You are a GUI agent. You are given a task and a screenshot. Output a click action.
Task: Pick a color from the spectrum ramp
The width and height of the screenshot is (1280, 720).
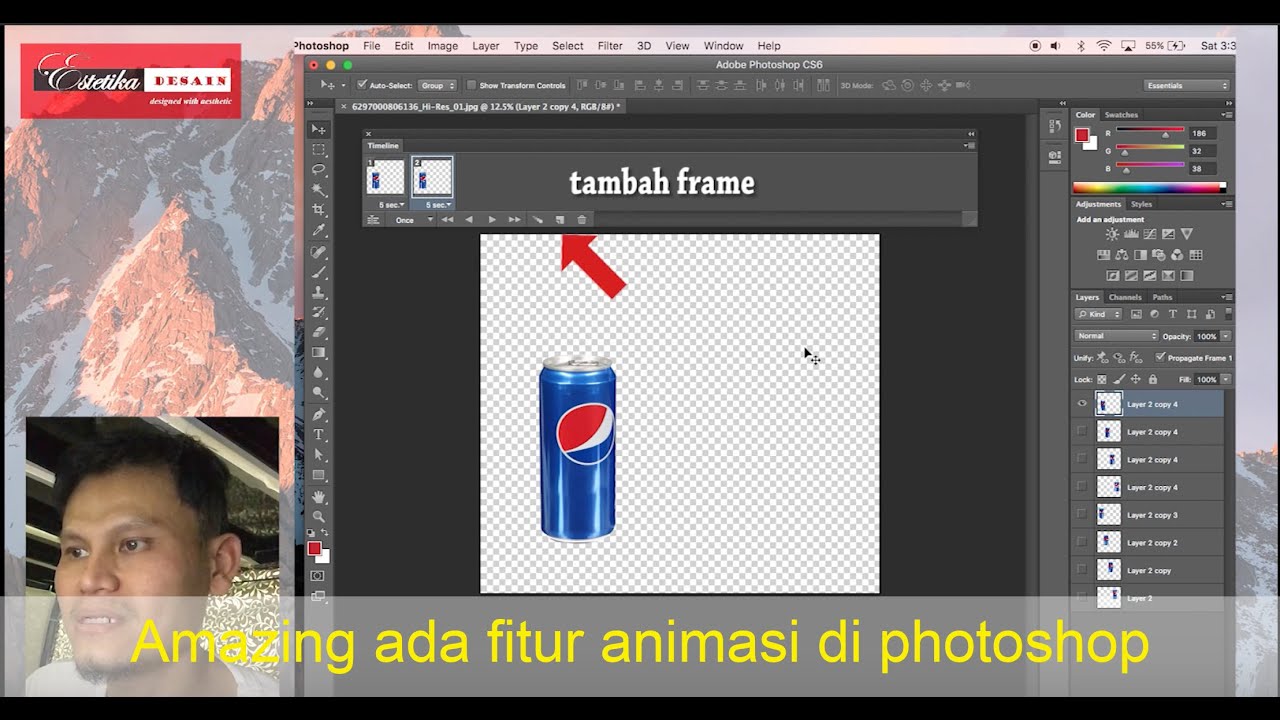pos(1149,187)
